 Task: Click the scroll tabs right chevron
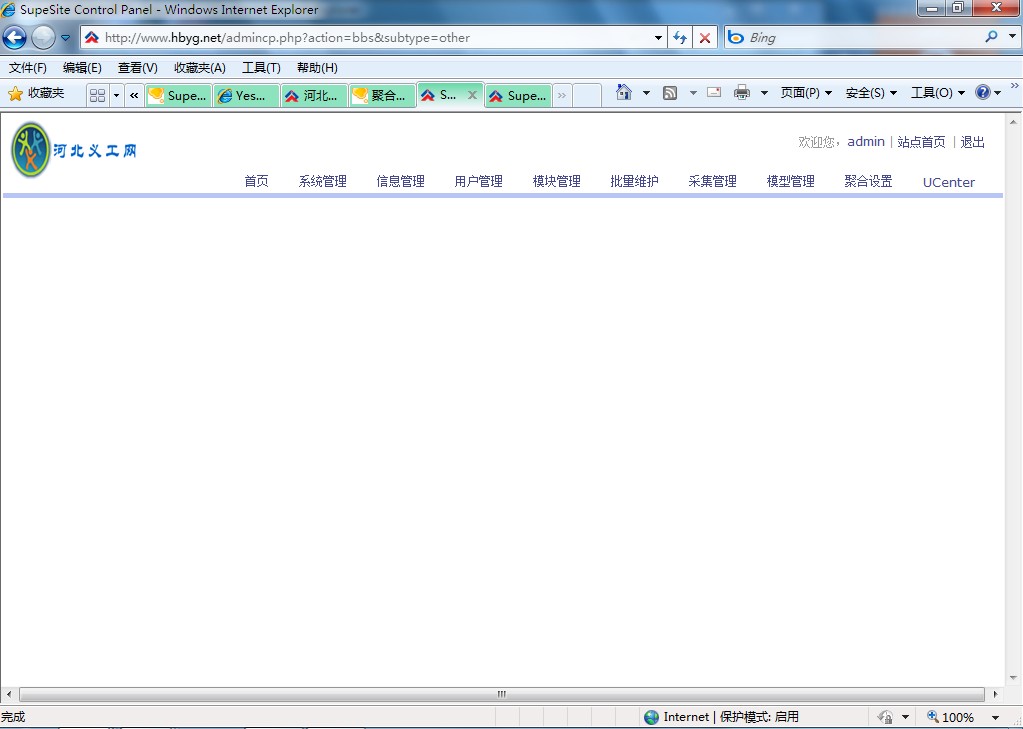coord(561,95)
